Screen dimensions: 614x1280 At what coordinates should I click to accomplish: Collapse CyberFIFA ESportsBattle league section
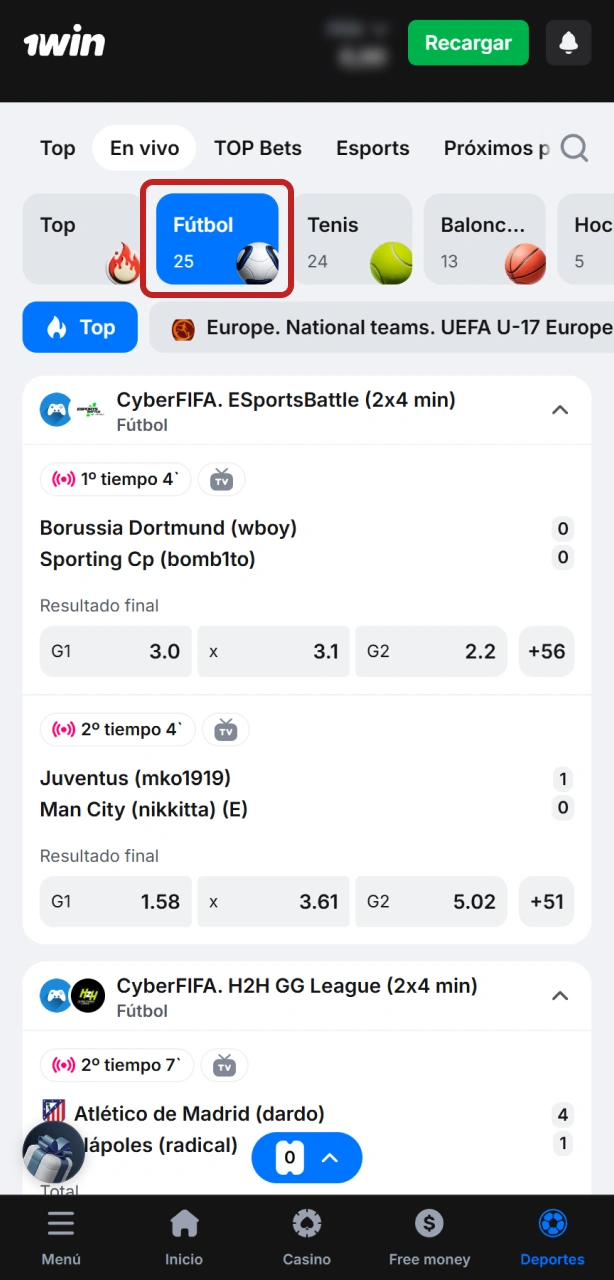[560, 410]
